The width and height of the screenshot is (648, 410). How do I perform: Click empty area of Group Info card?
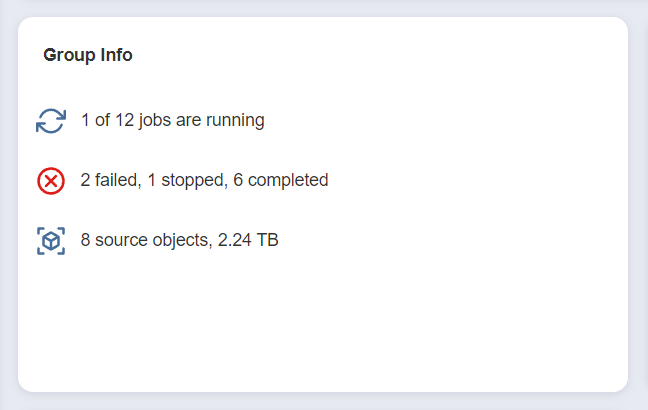click(400, 320)
